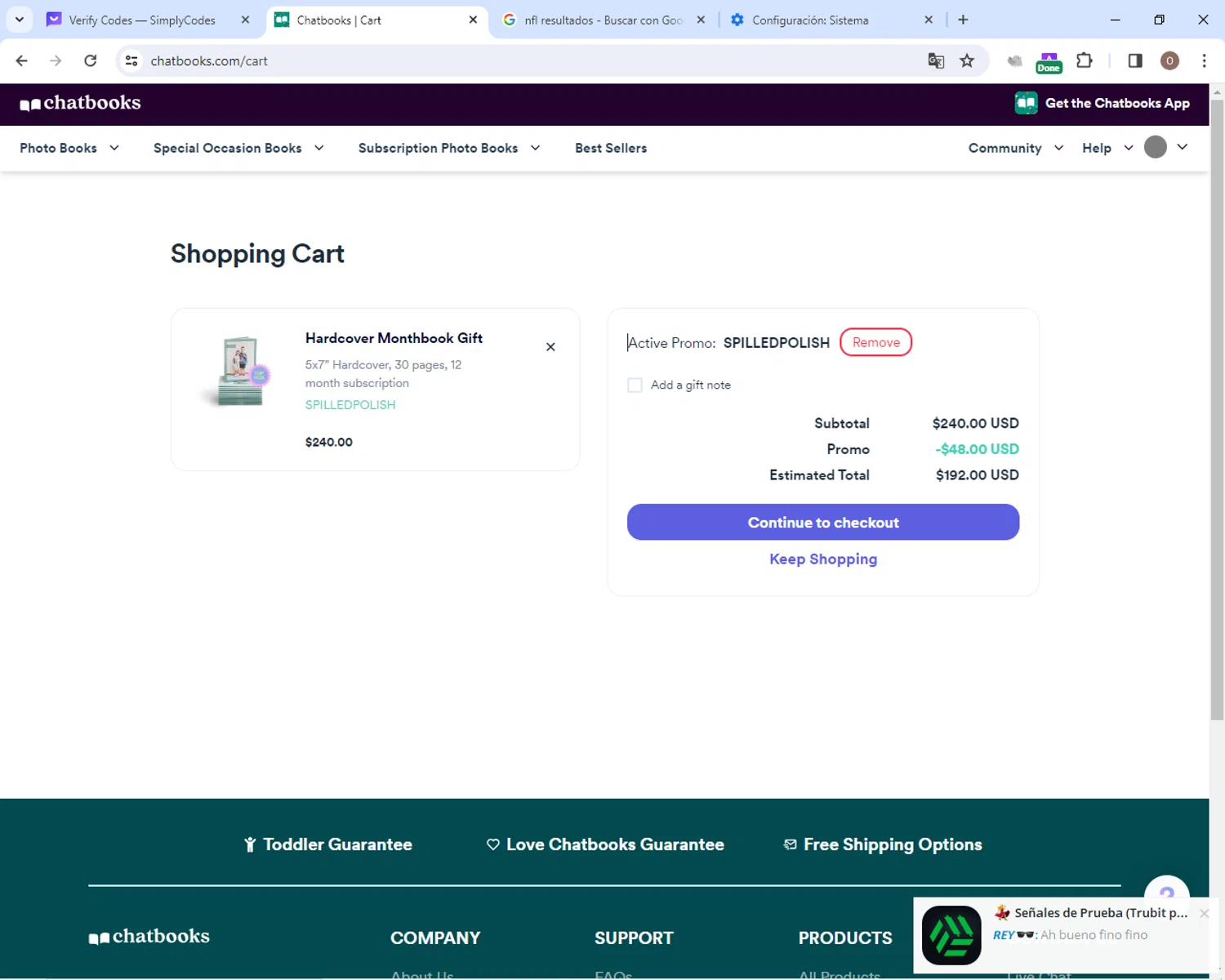Click the page vertical scrollbar

point(1217,408)
